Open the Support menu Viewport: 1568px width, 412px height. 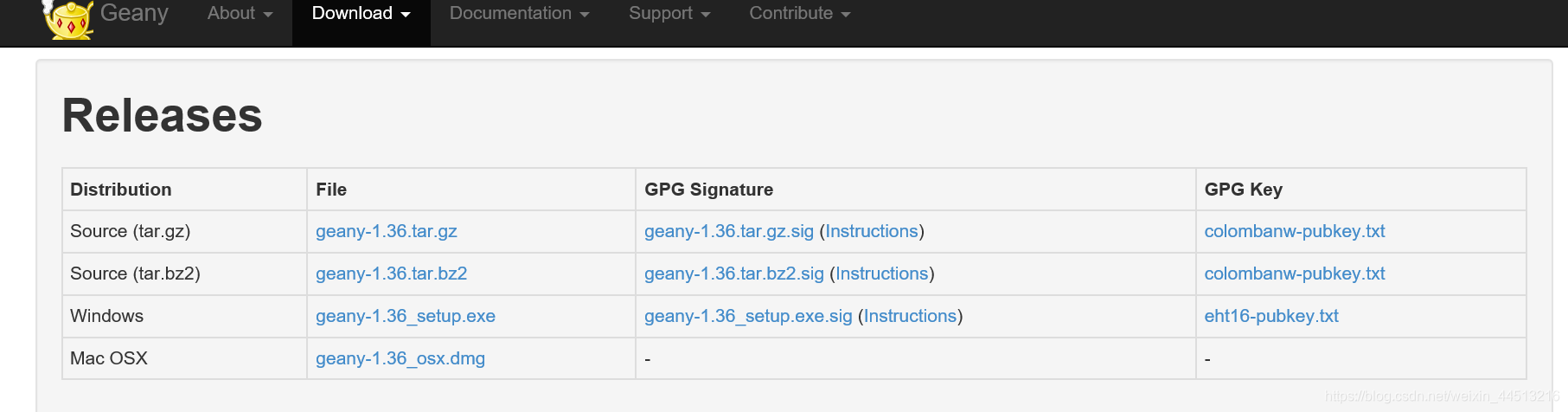[669, 14]
